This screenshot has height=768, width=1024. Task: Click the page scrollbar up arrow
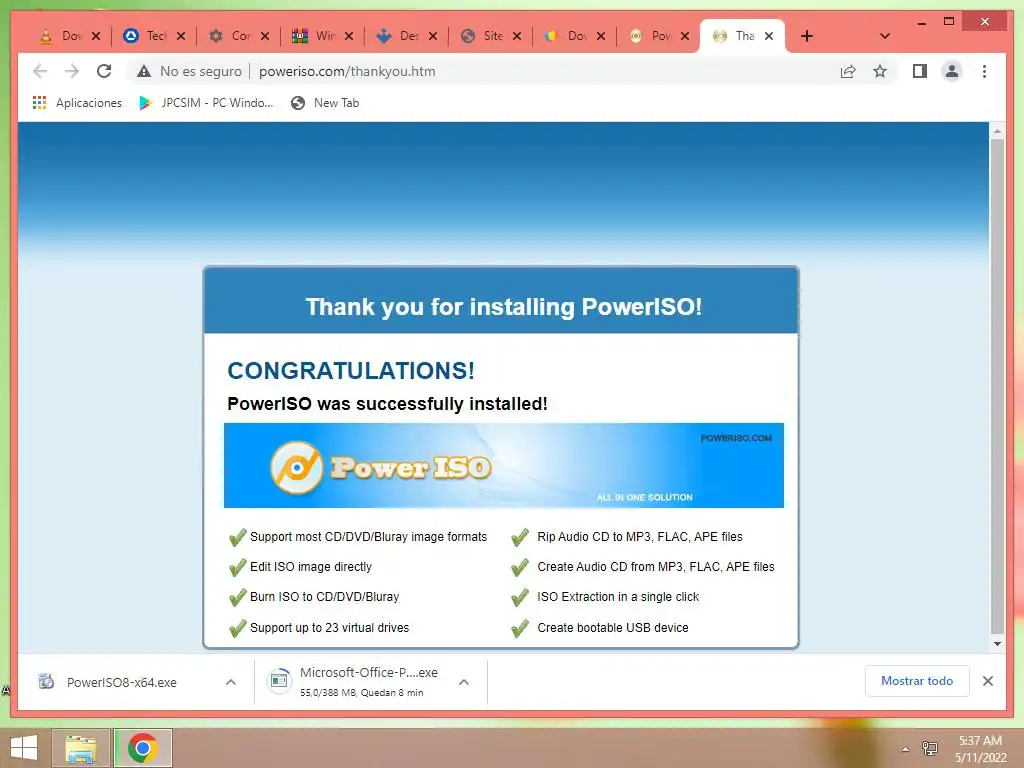point(997,131)
